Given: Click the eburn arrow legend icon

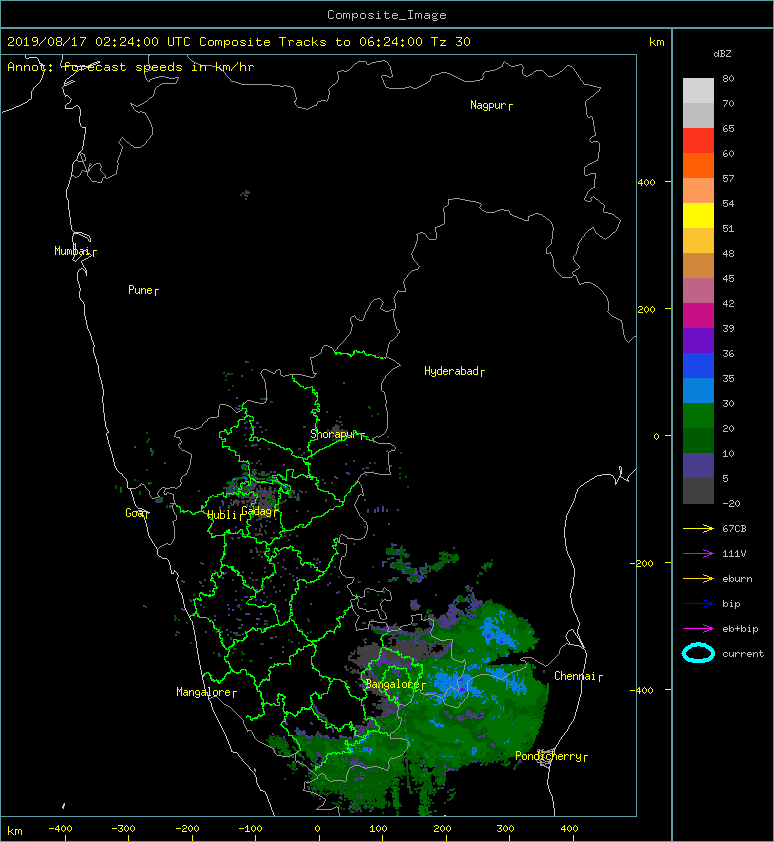Looking at the screenshot, I should [698, 579].
